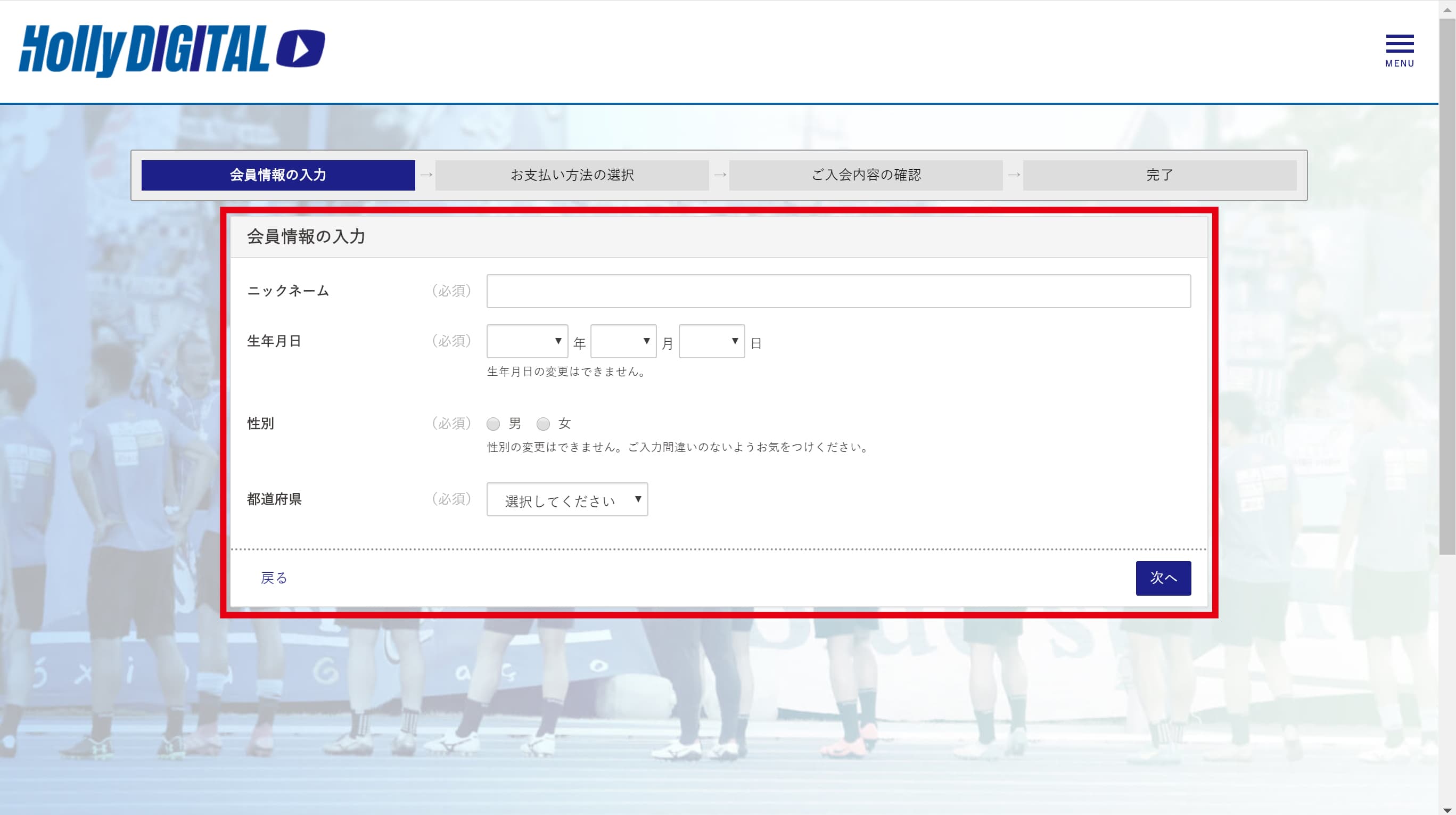The width and height of the screenshot is (1456, 815).
Task: Click the 会員情報の入力 panel heading
Action: click(306, 236)
